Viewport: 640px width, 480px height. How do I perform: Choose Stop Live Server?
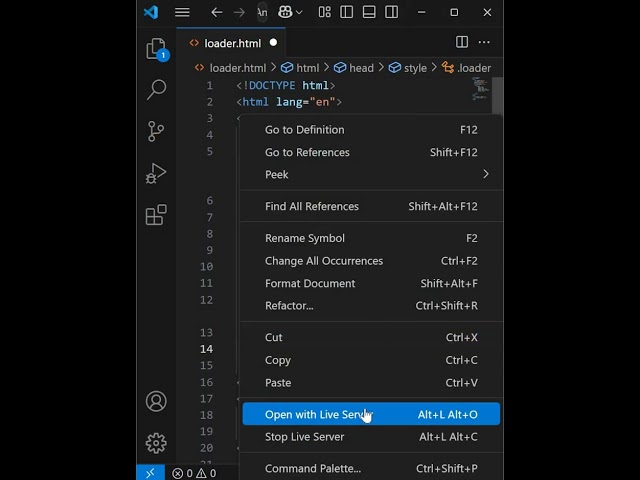(371, 437)
